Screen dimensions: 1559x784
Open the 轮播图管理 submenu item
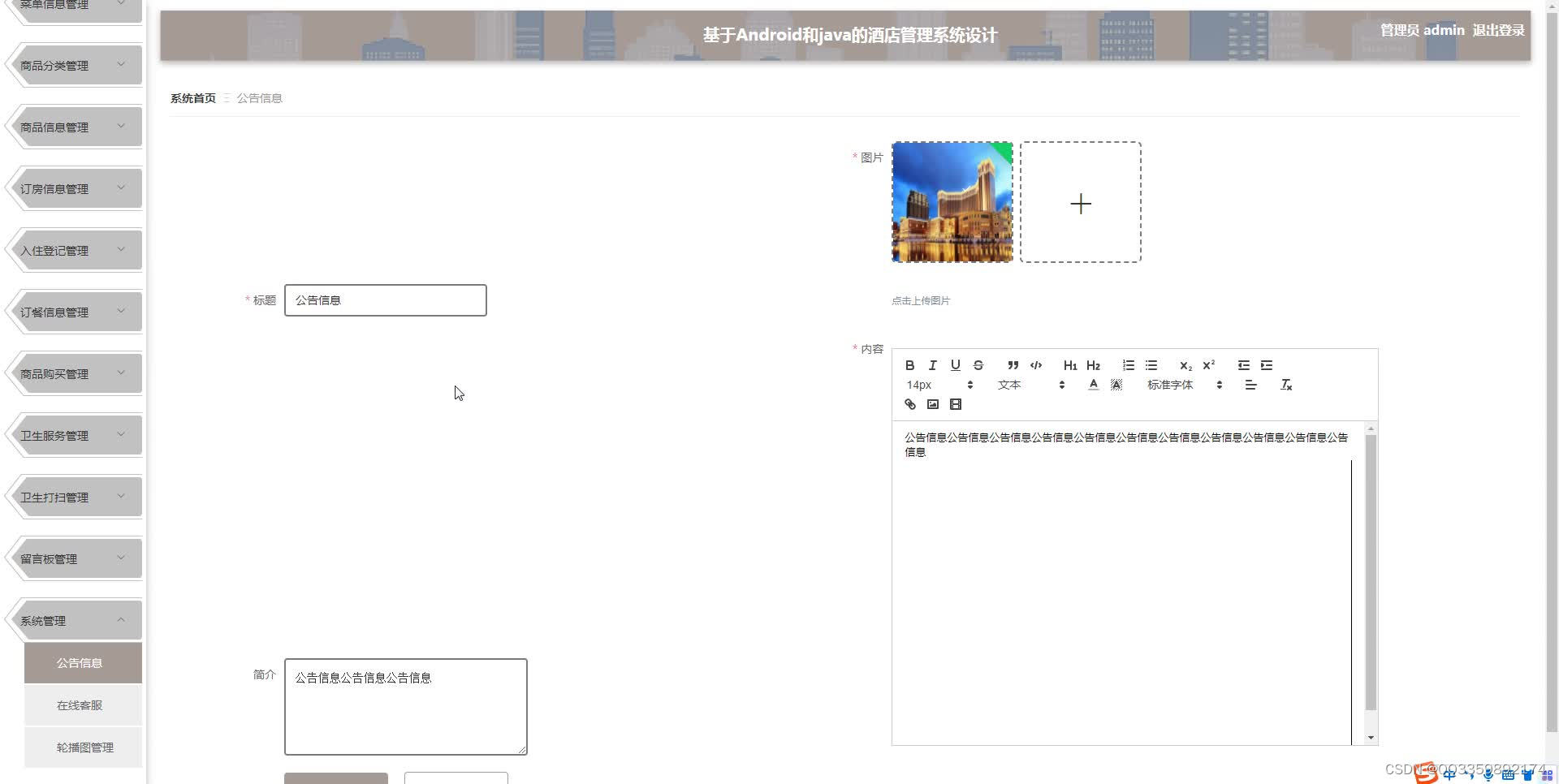tap(83, 747)
